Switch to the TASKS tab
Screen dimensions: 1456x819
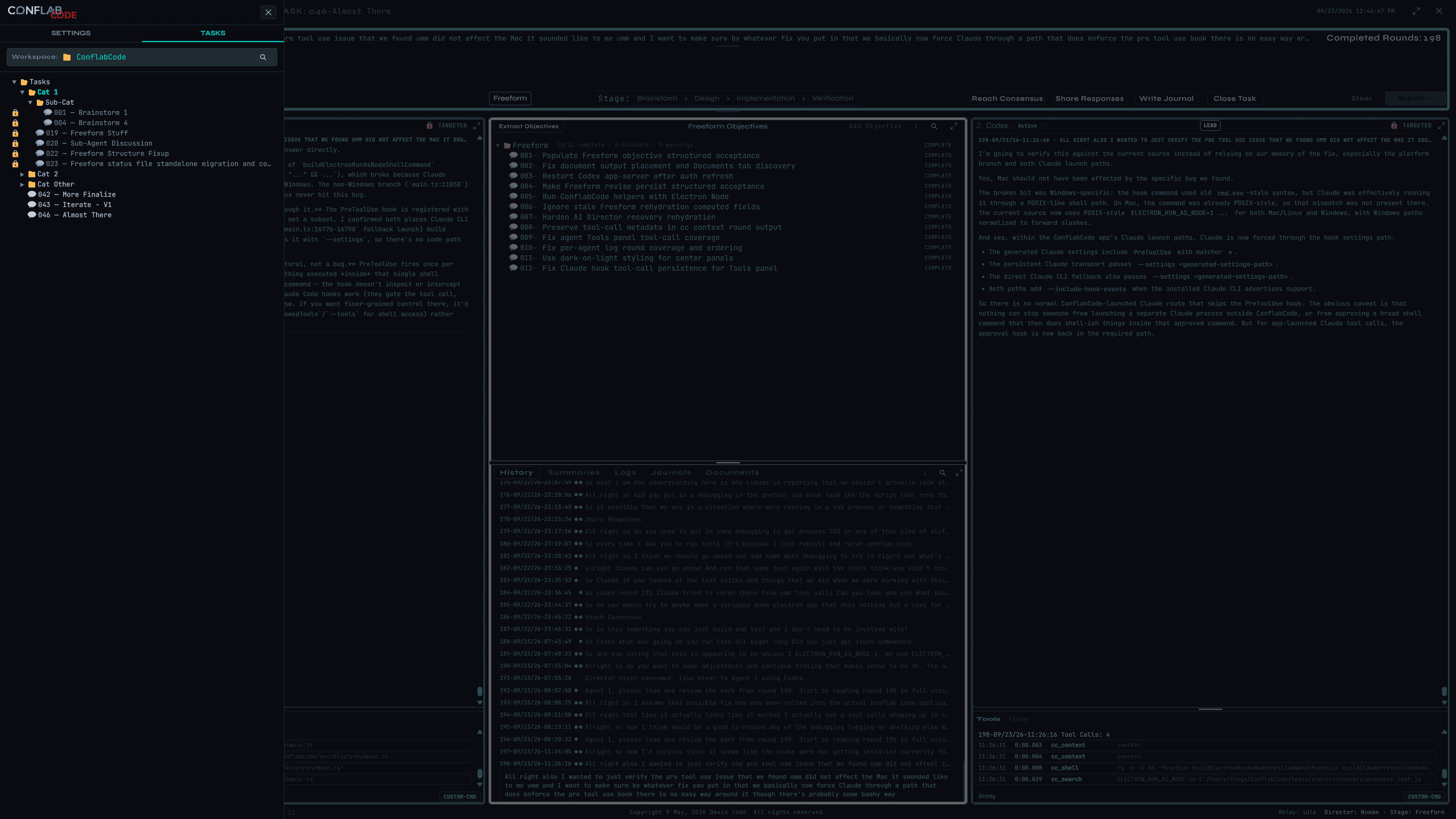(x=213, y=33)
